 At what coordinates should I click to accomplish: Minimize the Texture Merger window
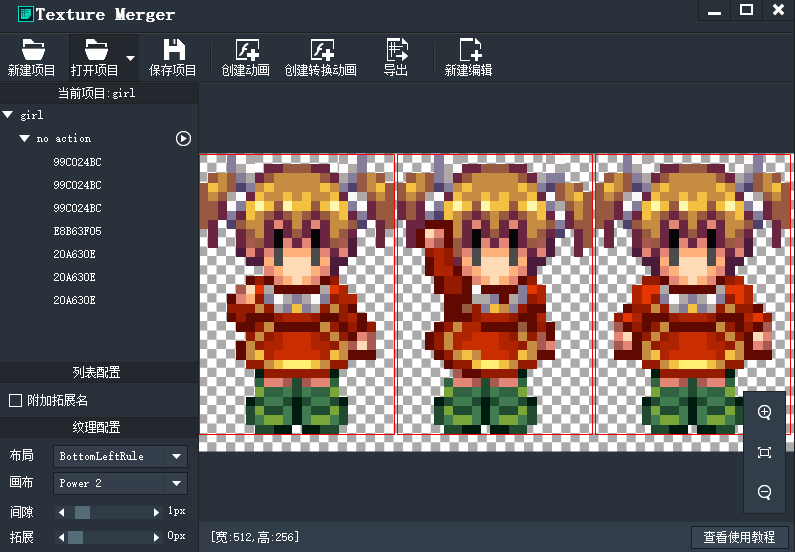pos(714,10)
